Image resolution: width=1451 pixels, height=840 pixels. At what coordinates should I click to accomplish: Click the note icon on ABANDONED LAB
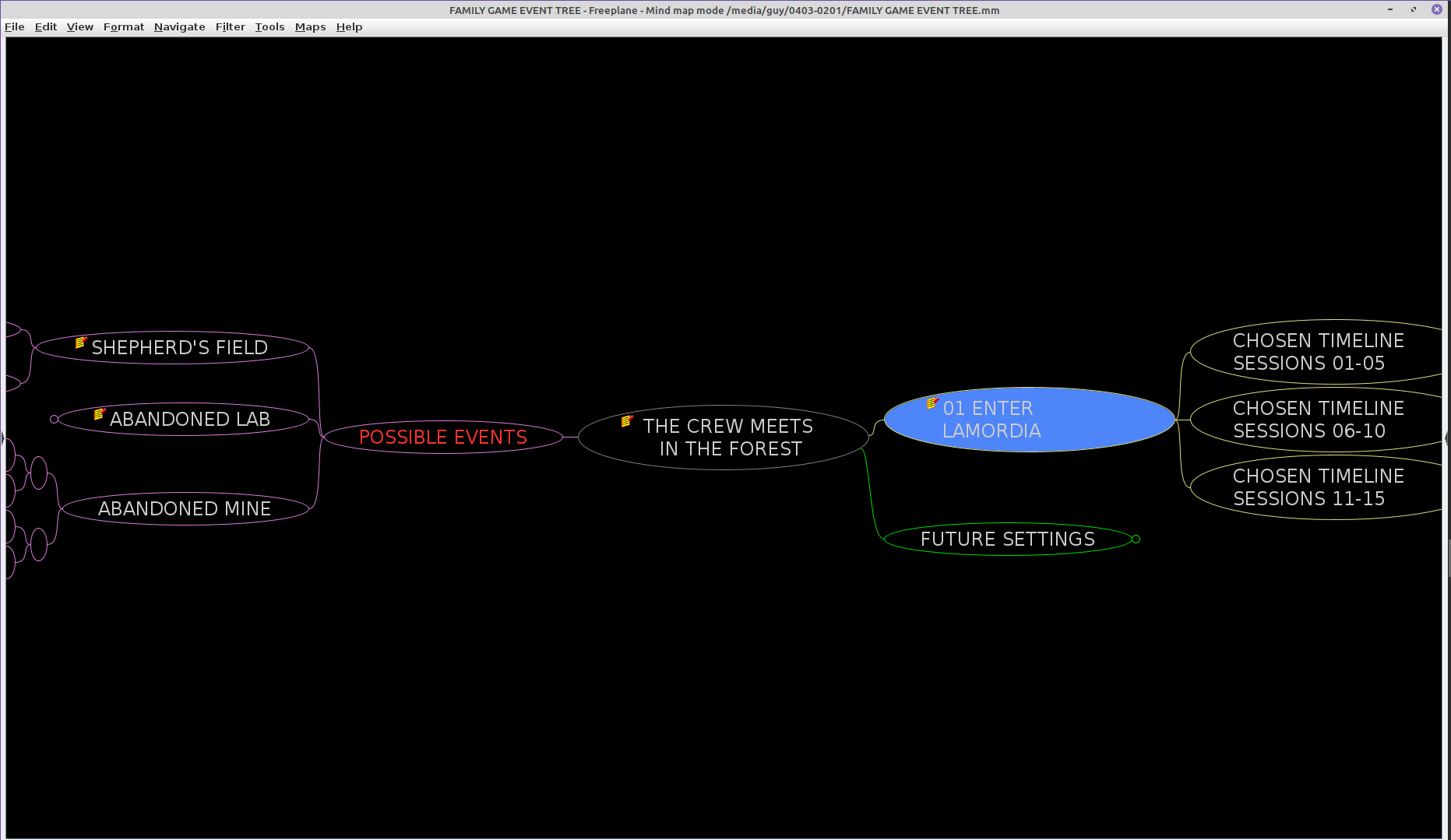(x=99, y=413)
